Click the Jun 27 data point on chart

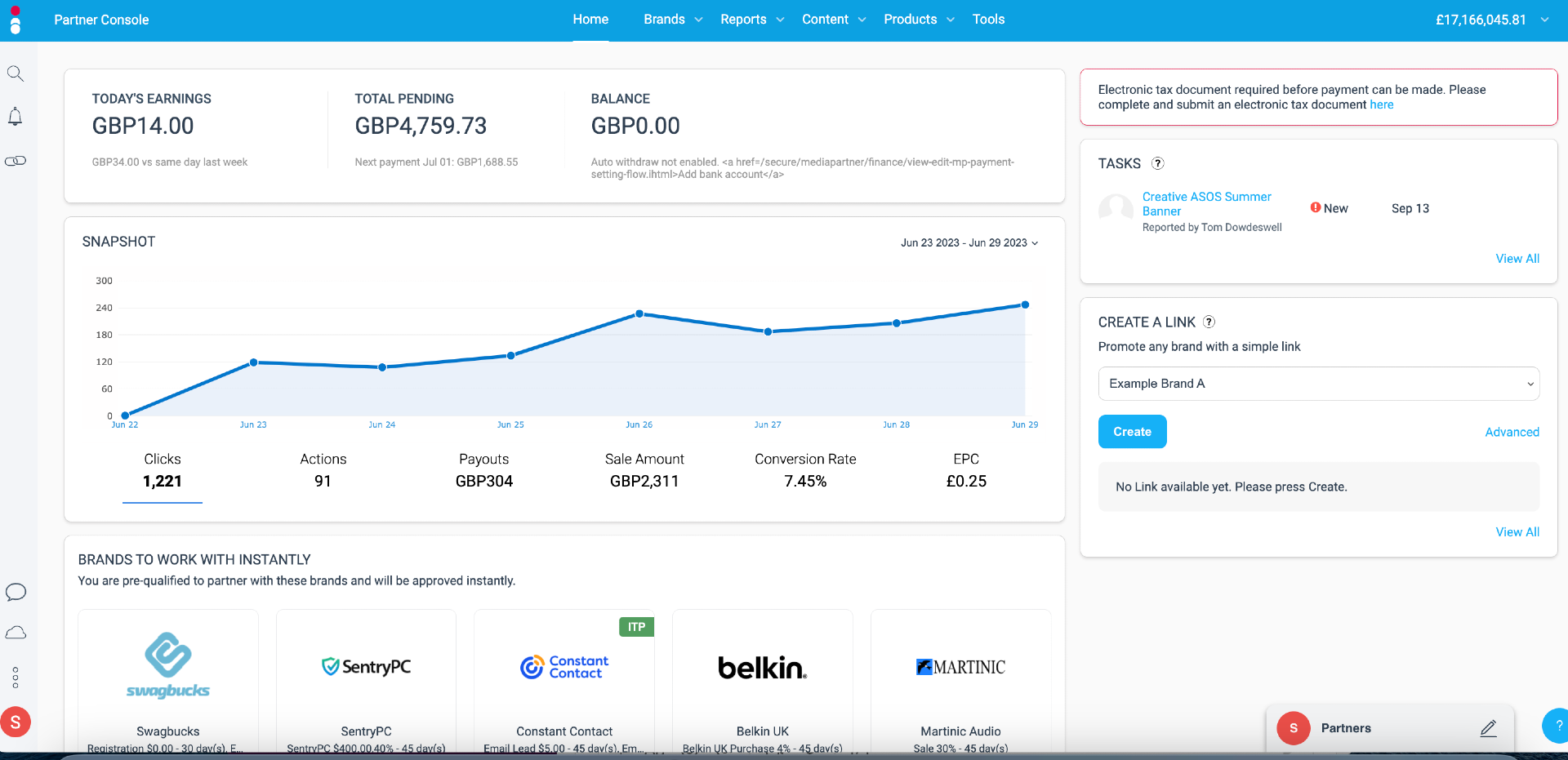(x=768, y=331)
